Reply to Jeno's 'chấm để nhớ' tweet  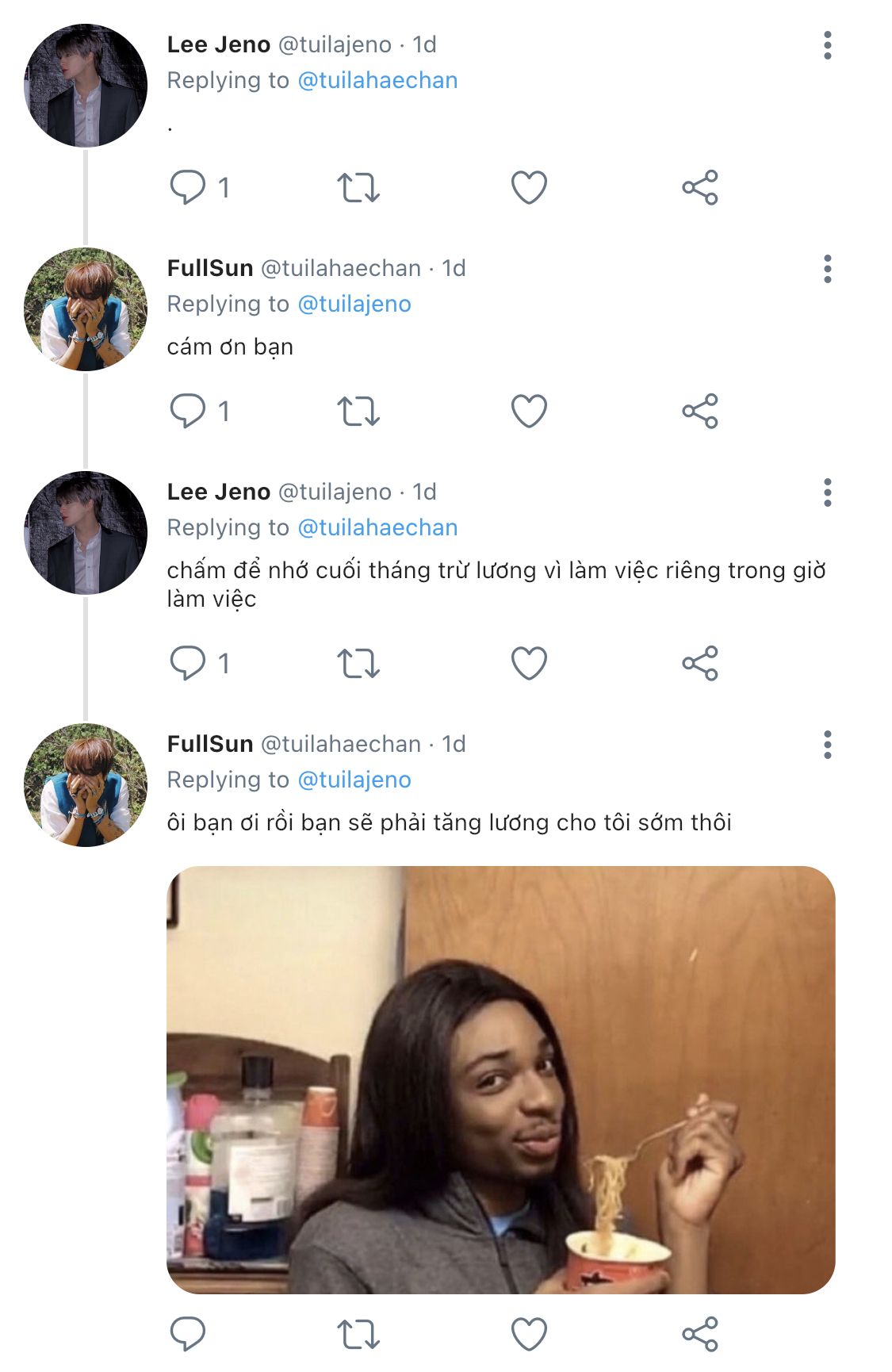pos(188,664)
